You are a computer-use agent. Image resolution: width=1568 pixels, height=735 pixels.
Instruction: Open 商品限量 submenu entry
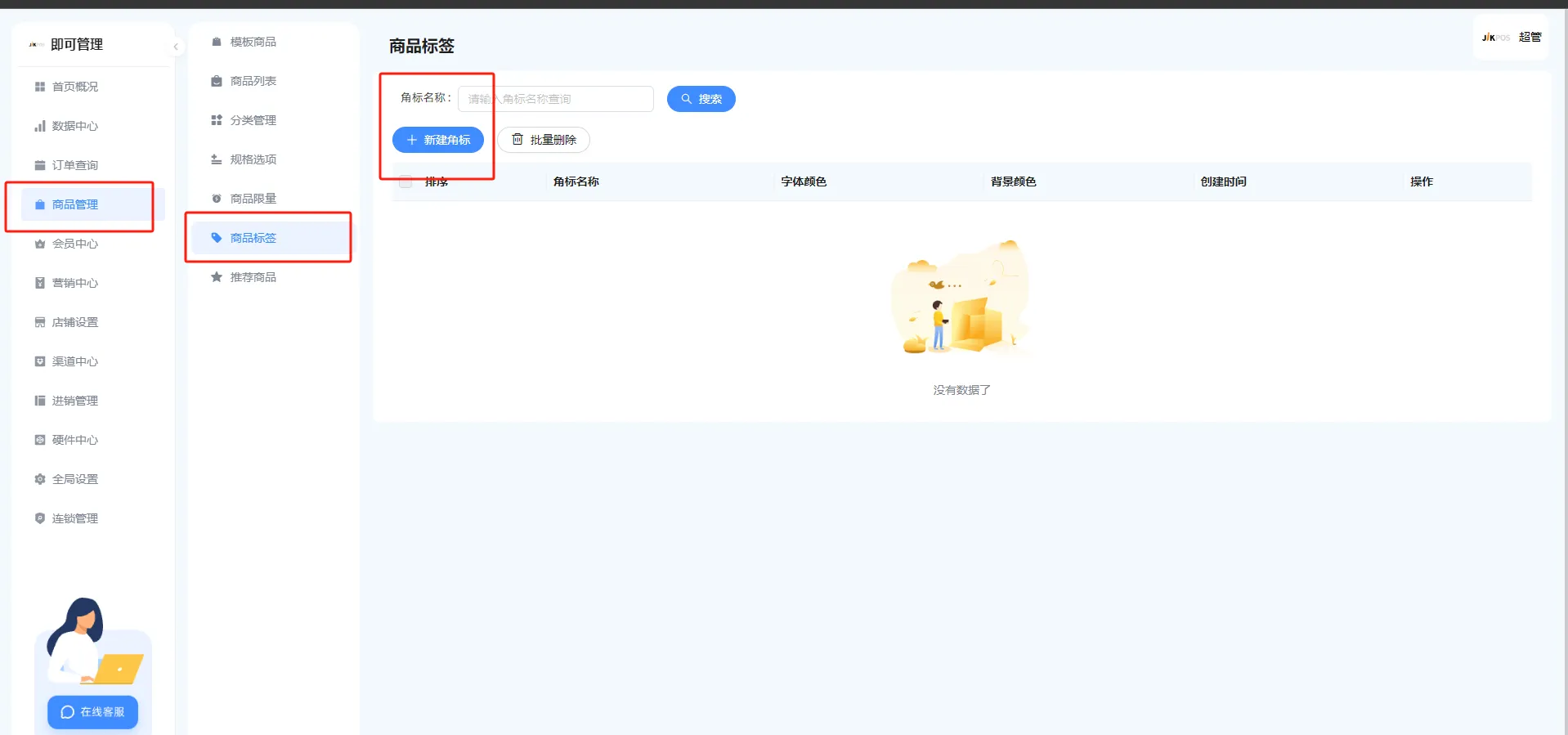coord(273,199)
